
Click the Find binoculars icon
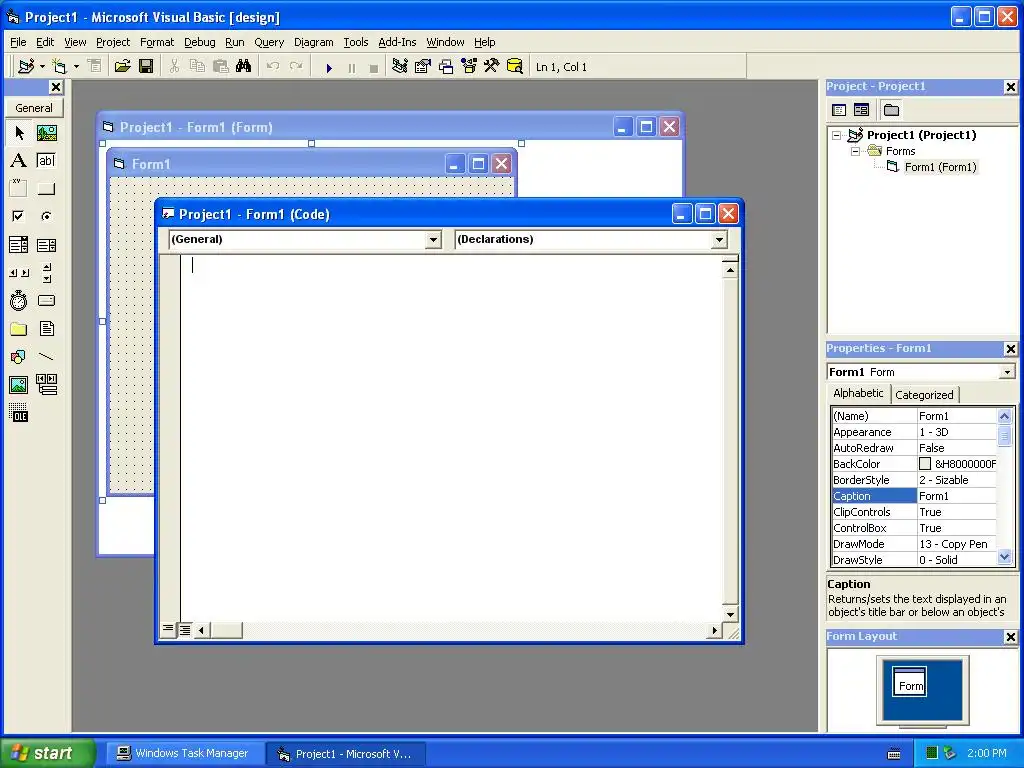(x=244, y=66)
